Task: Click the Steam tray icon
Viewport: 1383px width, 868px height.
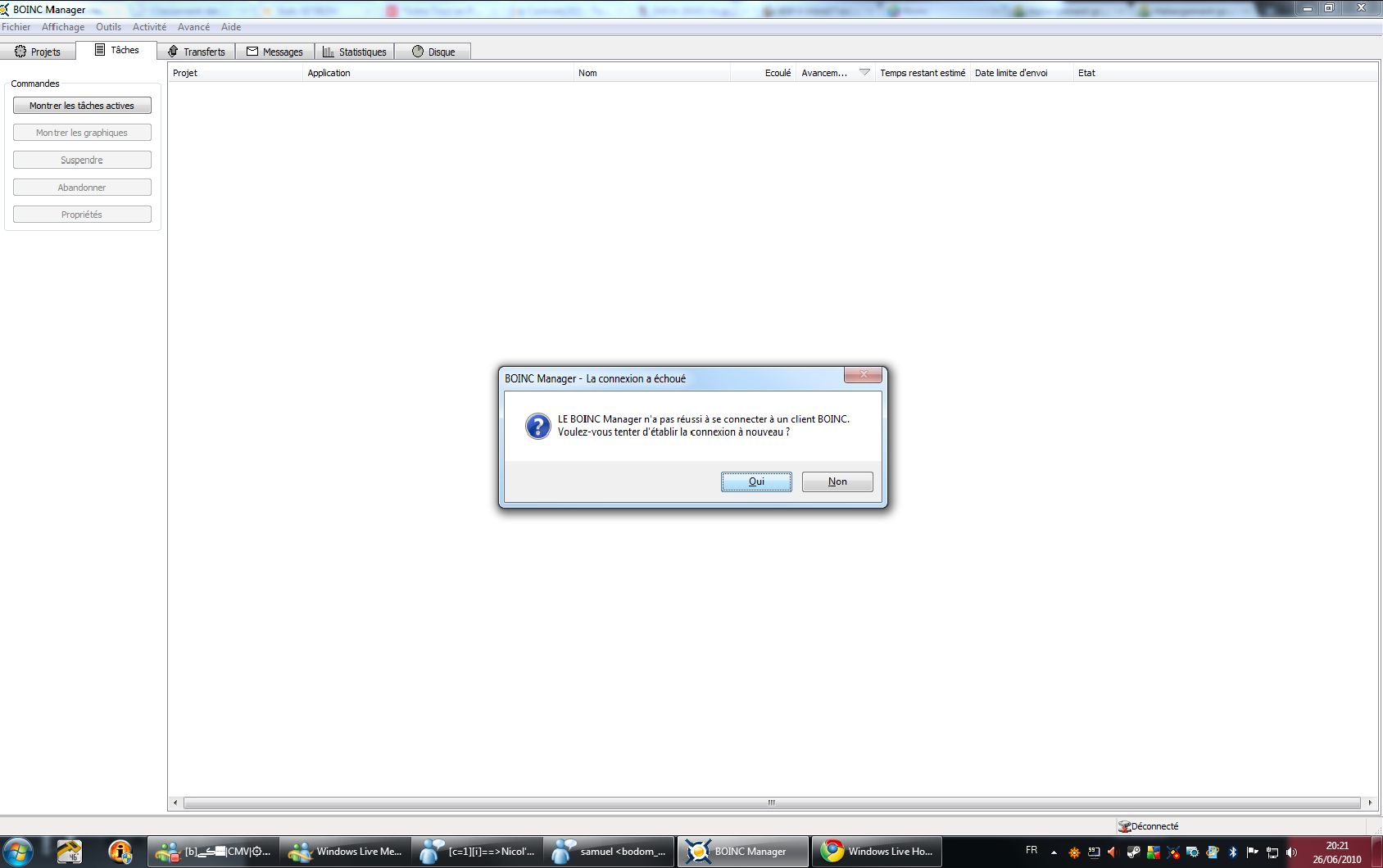Action: pyautogui.click(x=1133, y=852)
